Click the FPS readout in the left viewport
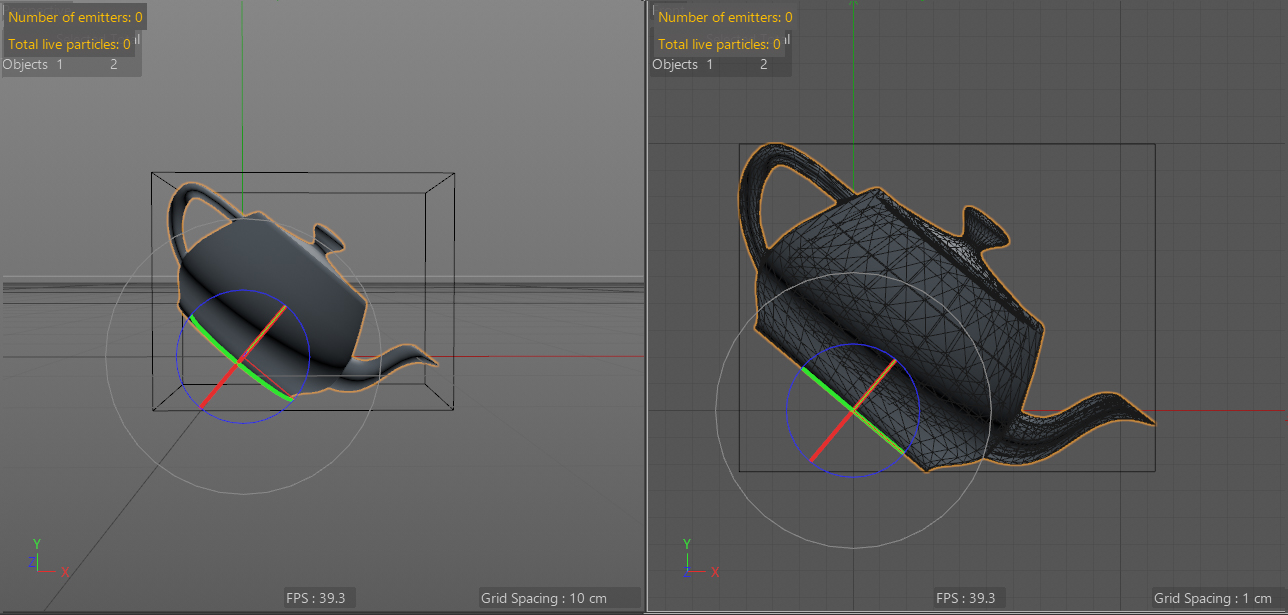This screenshot has height=615, width=1288. point(319,598)
